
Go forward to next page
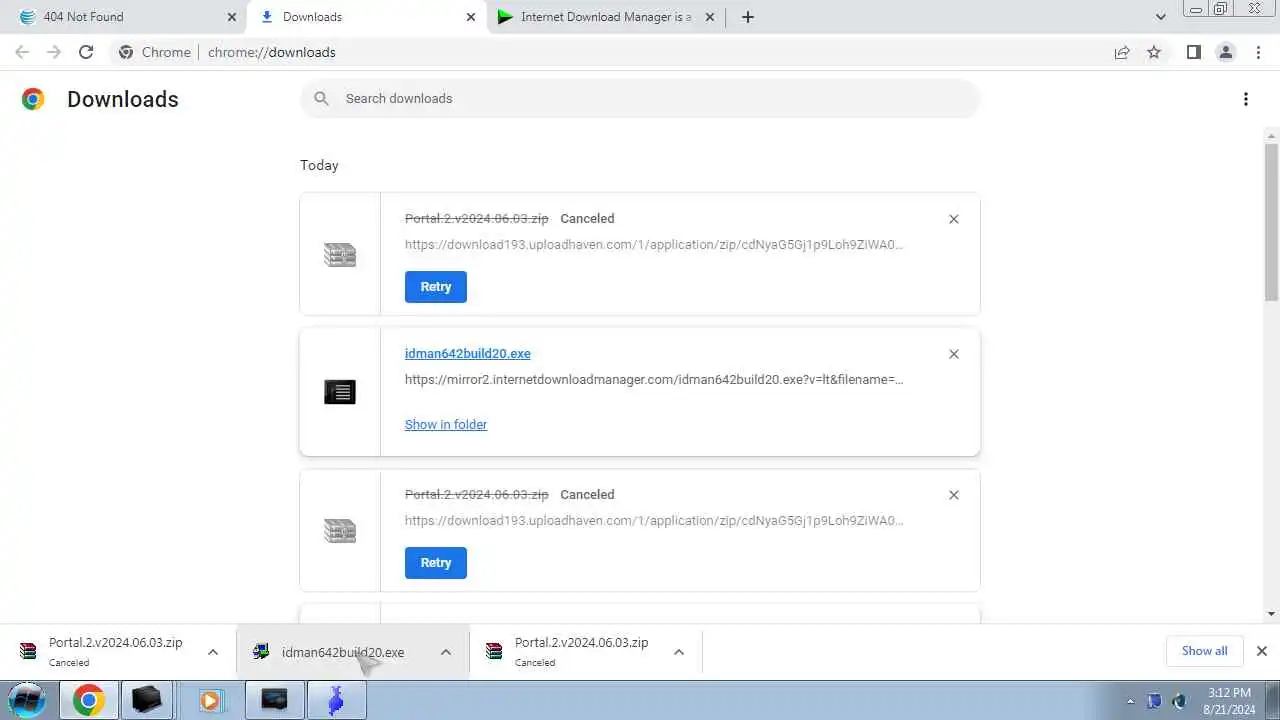tap(54, 52)
